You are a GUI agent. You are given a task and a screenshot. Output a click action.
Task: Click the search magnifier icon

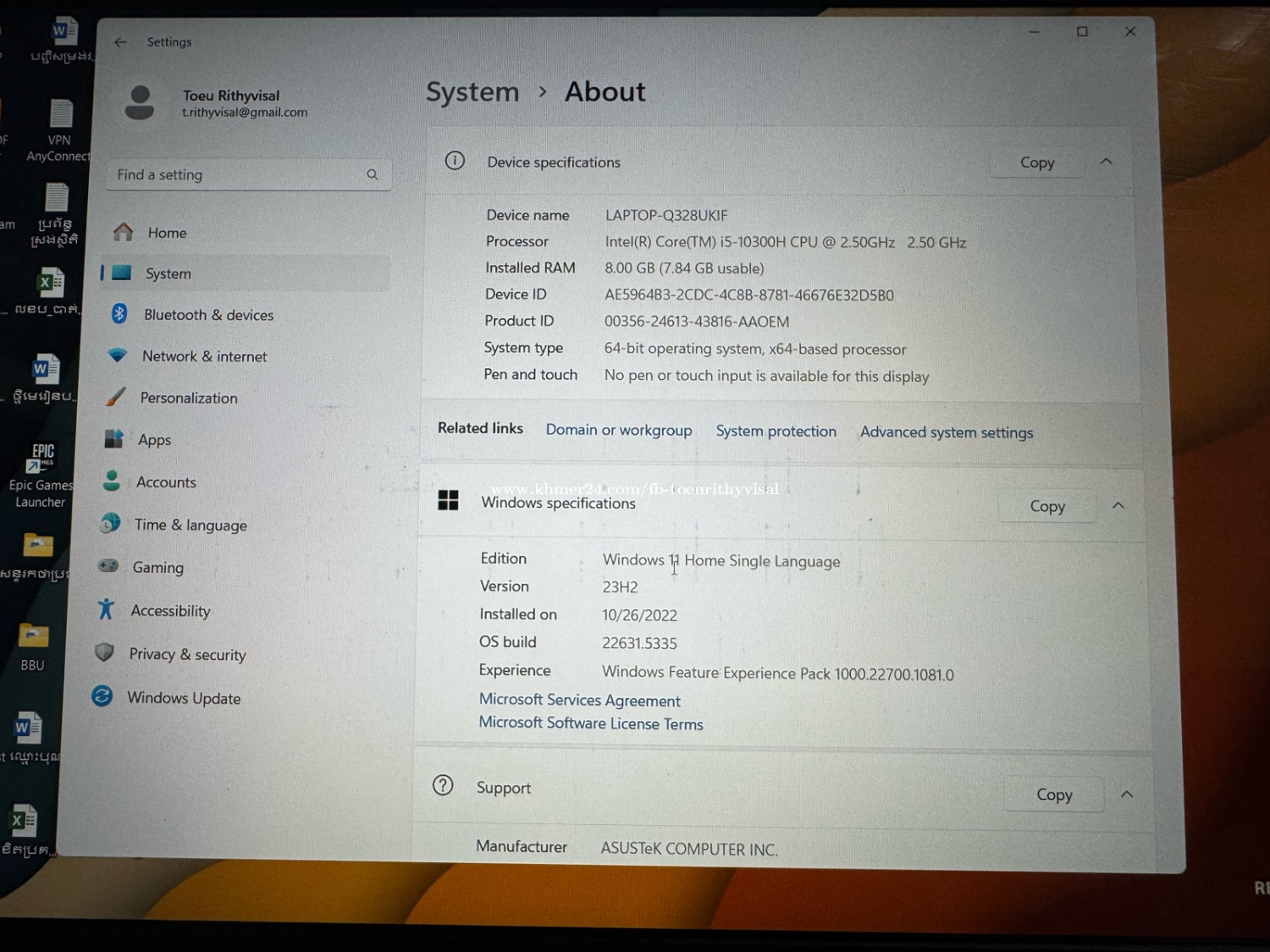[x=373, y=174]
